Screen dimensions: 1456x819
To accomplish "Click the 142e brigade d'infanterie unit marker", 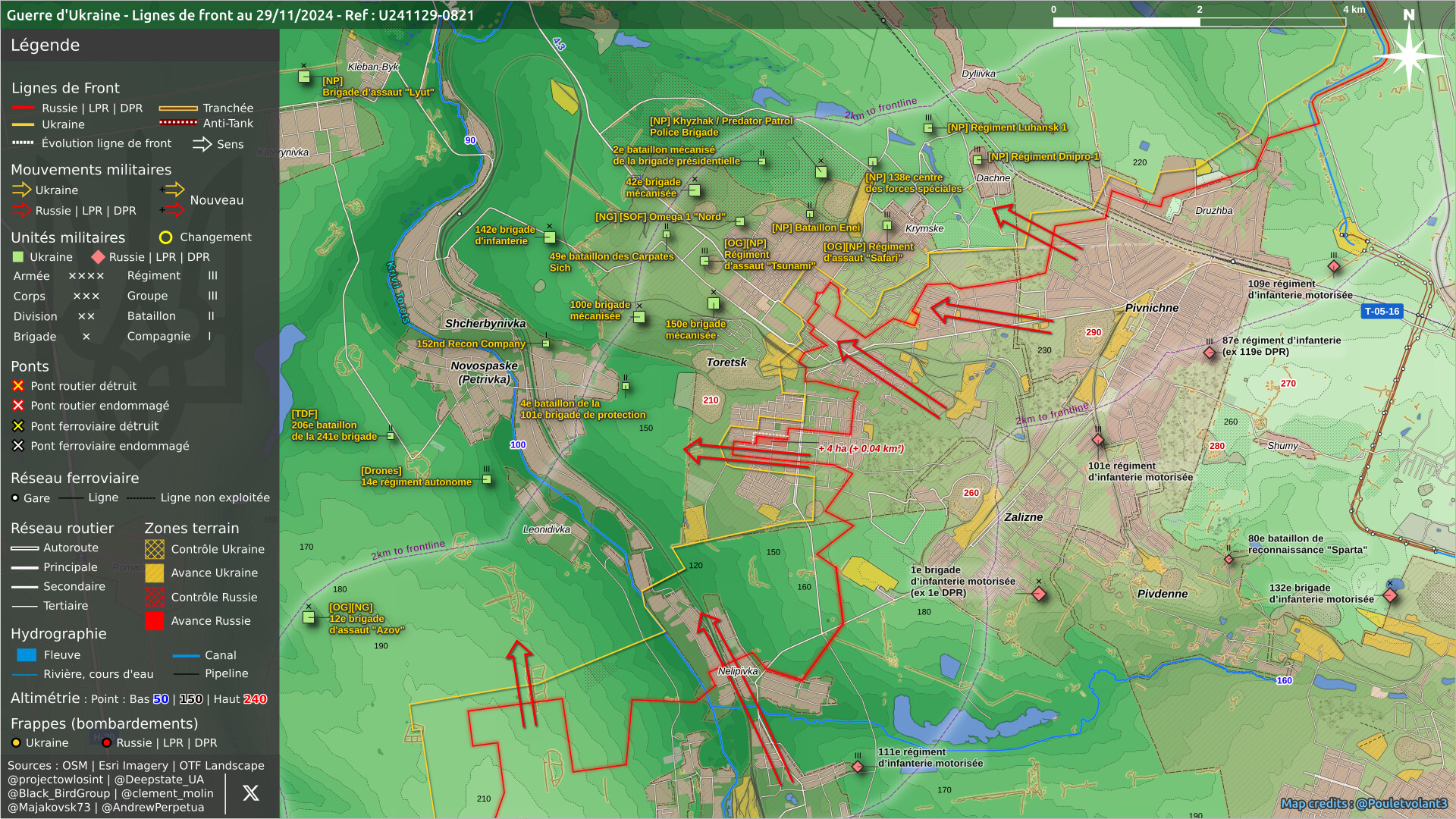I will [550, 237].
